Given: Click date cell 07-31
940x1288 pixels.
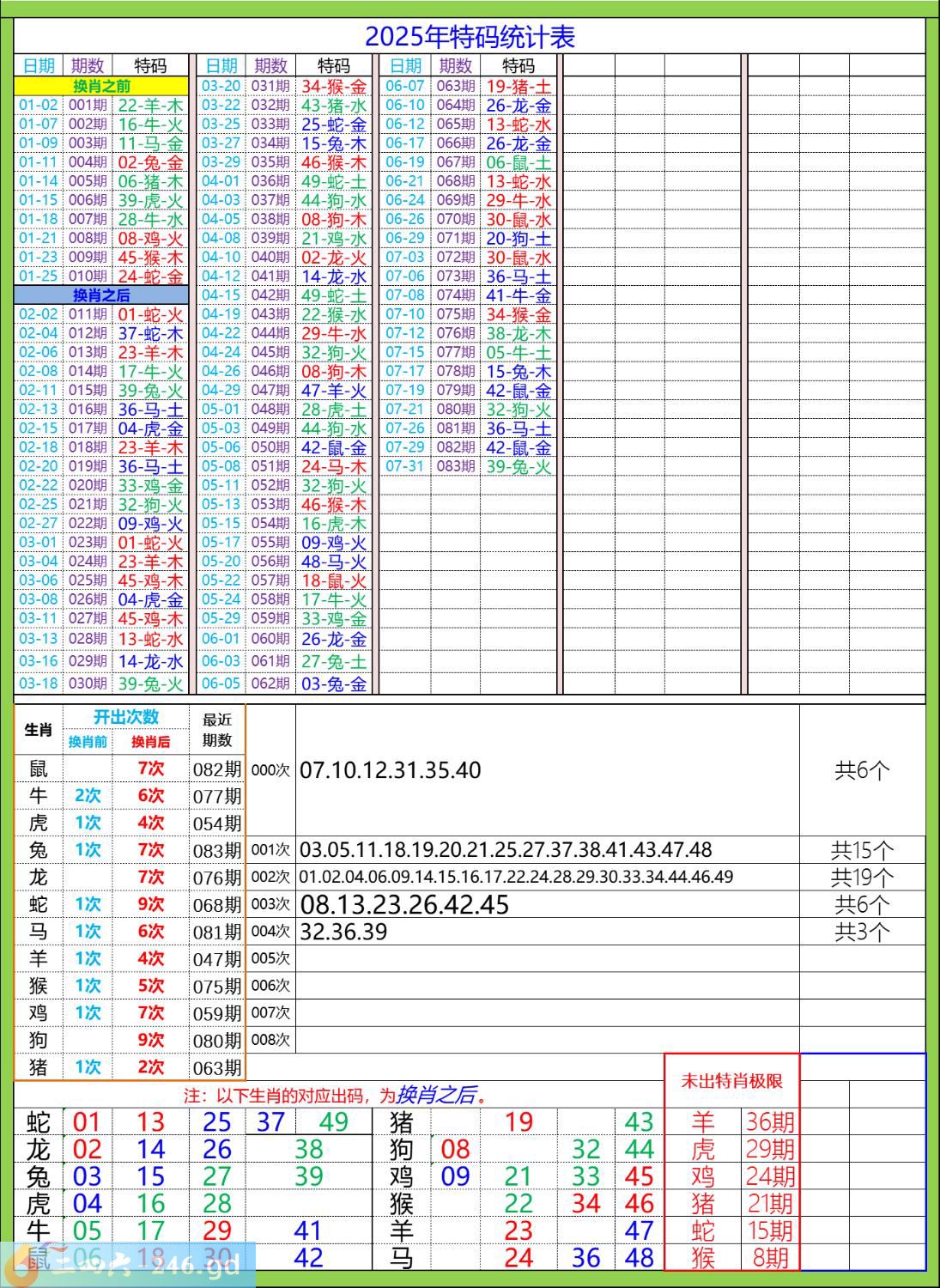Looking at the screenshot, I should click(405, 465).
